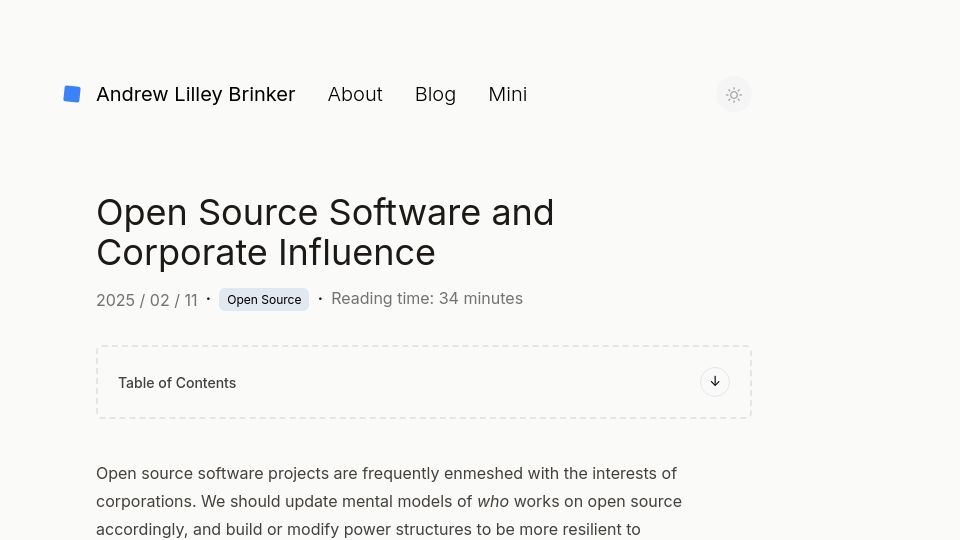The height and width of the screenshot is (540, 960).
Task: Click the article title Open Source Software and Corporate Influence
Action: click(325, 233)
